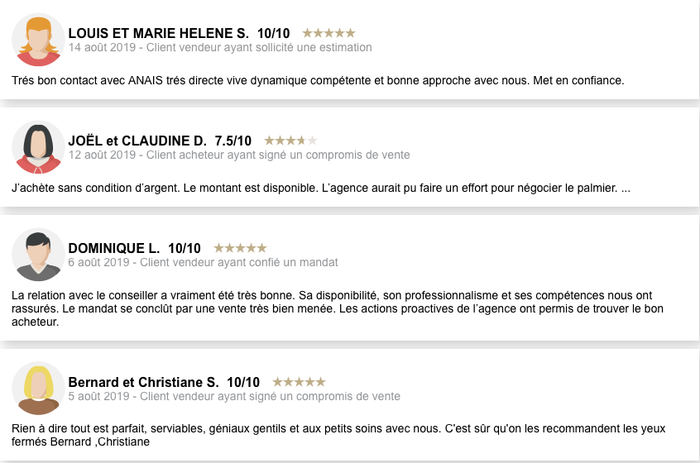Click the 6 août 2019 mandat subtitle
Image resolution: width=700 pixels, height=463 pixels.
click(203, 262)
